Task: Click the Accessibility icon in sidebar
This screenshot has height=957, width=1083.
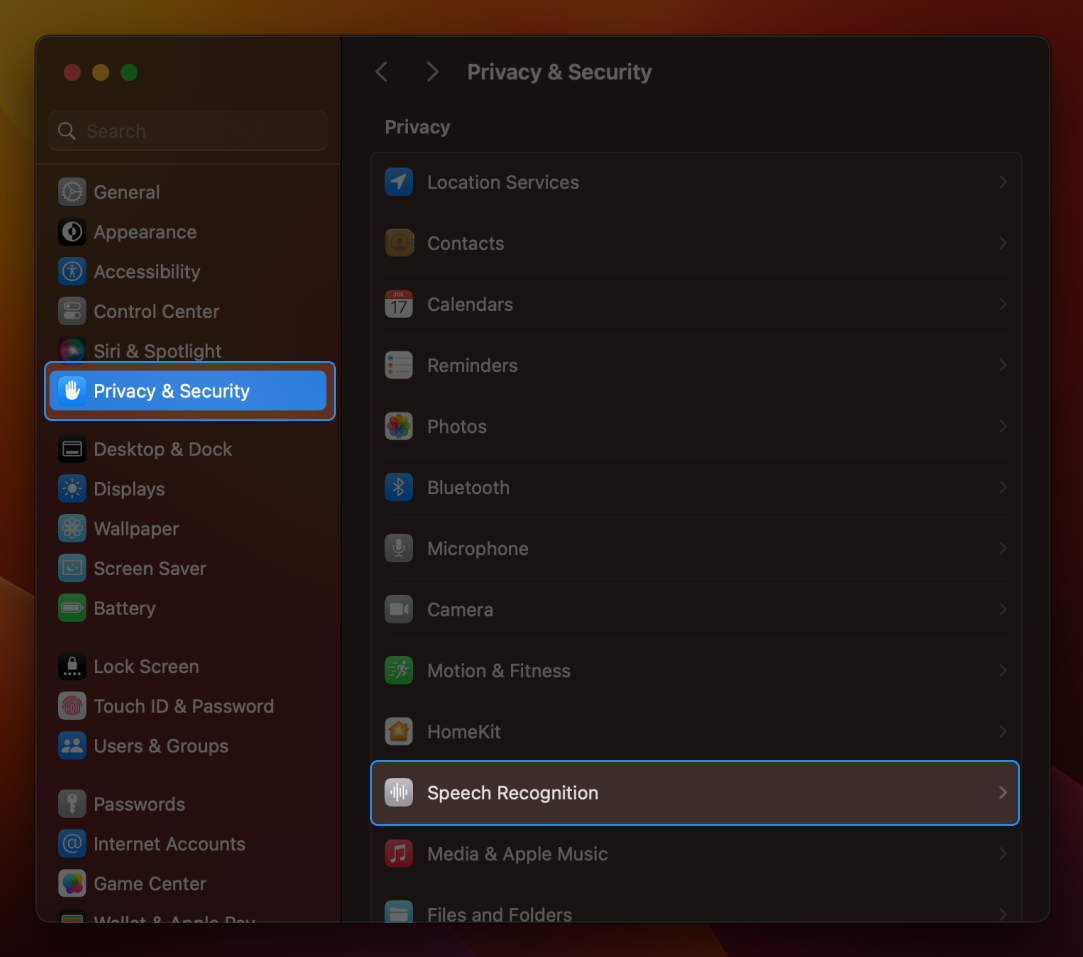Action: [x=72, y=271]
